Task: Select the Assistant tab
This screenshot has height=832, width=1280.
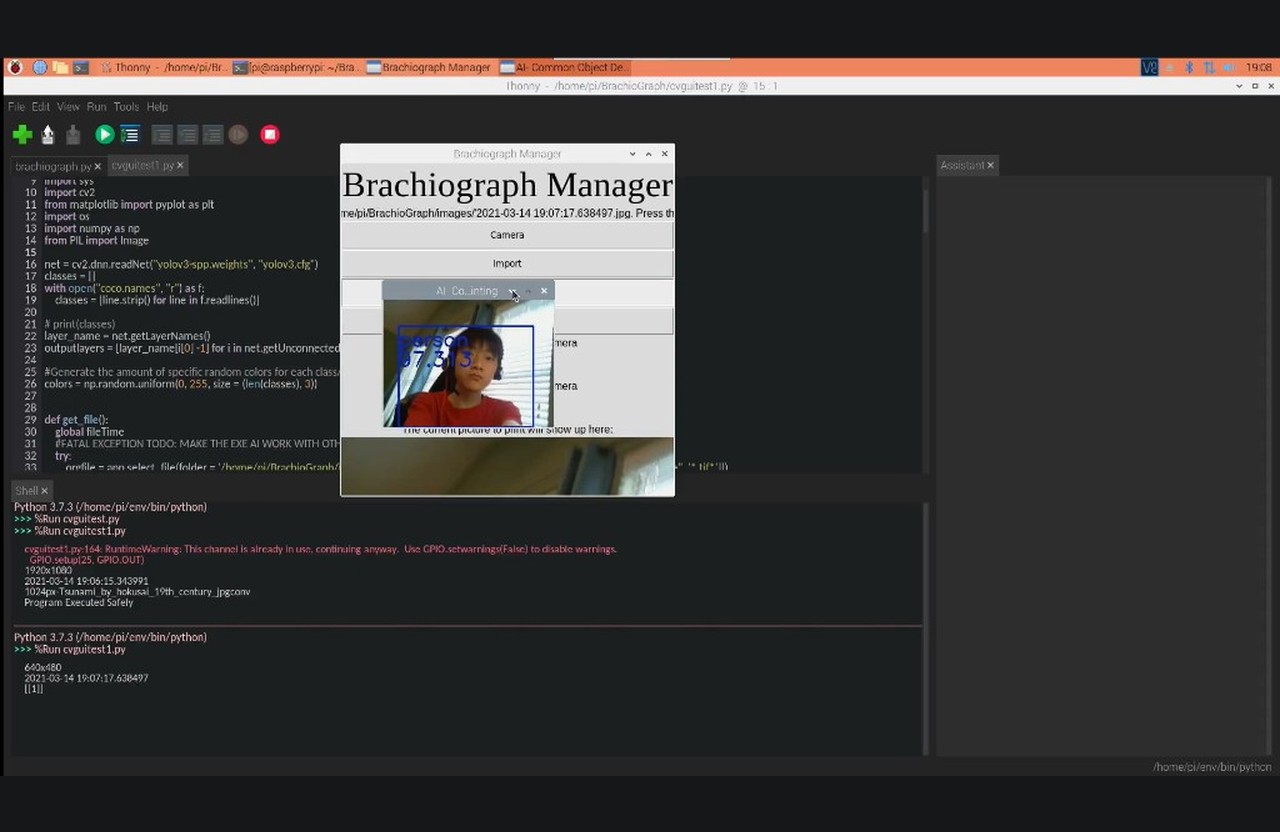Action: 962,165
